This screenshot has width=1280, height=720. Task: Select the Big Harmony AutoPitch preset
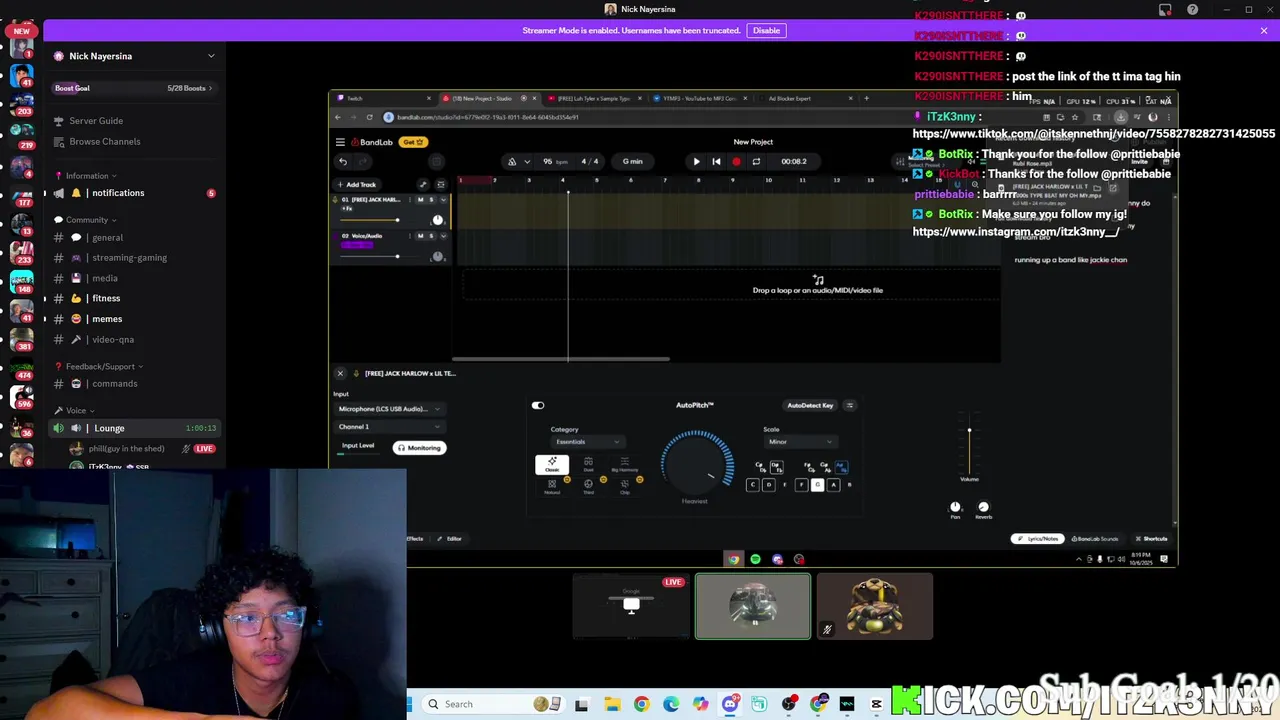point(624,464)
